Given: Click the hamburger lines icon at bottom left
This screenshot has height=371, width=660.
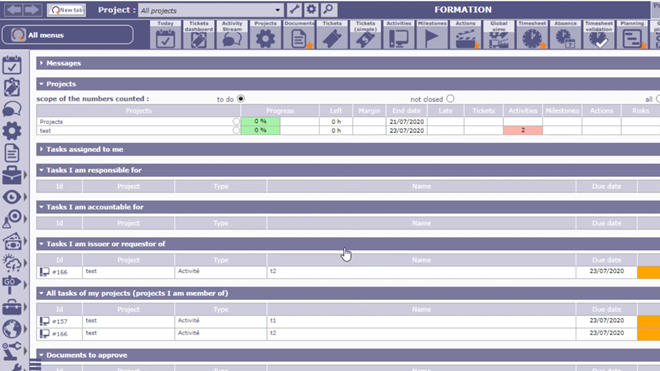Looking at the screenshot, I should pyautogui.click(x=35, y=365).
